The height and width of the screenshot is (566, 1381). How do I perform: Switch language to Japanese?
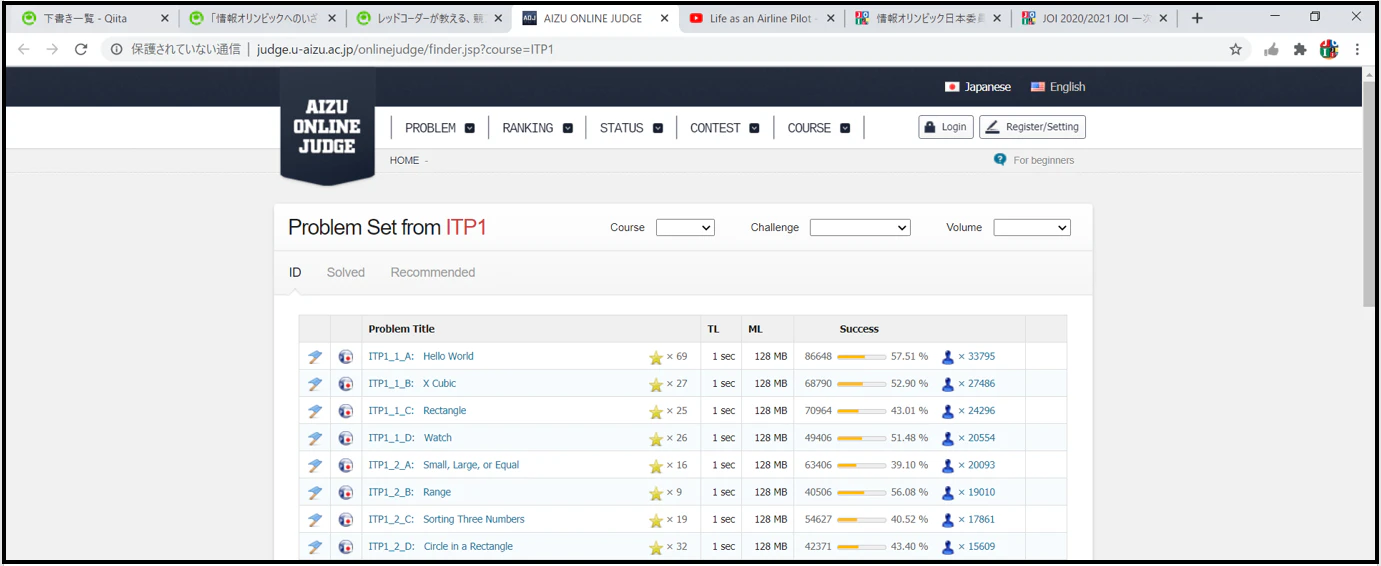coord(978,87)
